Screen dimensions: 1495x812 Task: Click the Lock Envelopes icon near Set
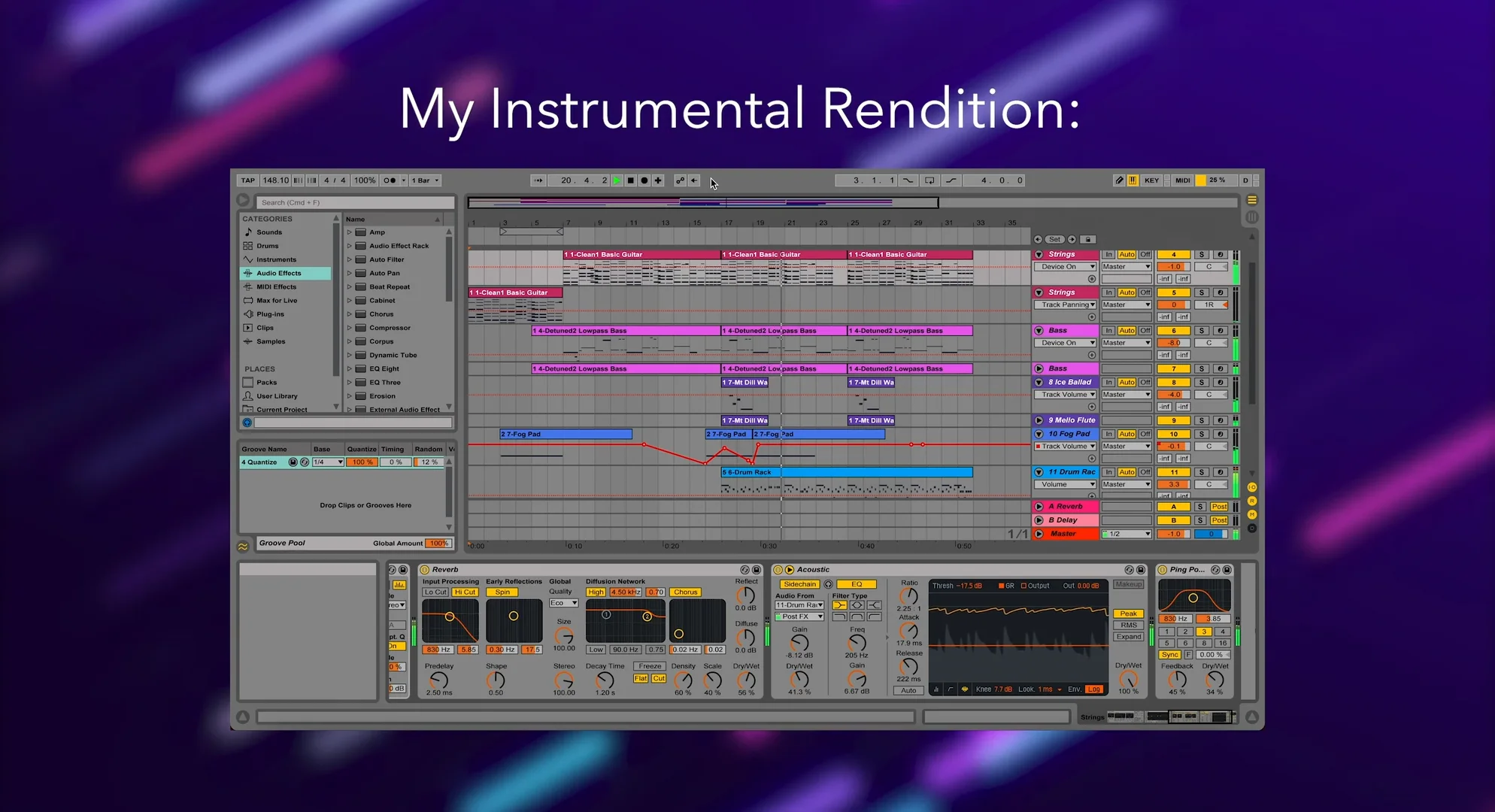[1087, 239]
